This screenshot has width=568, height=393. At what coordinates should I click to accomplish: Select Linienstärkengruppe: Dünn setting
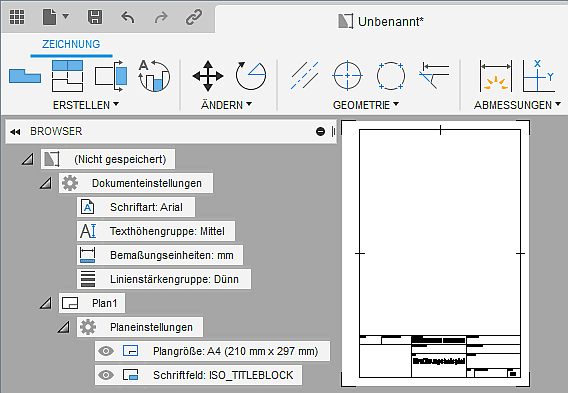pos(164,279)
